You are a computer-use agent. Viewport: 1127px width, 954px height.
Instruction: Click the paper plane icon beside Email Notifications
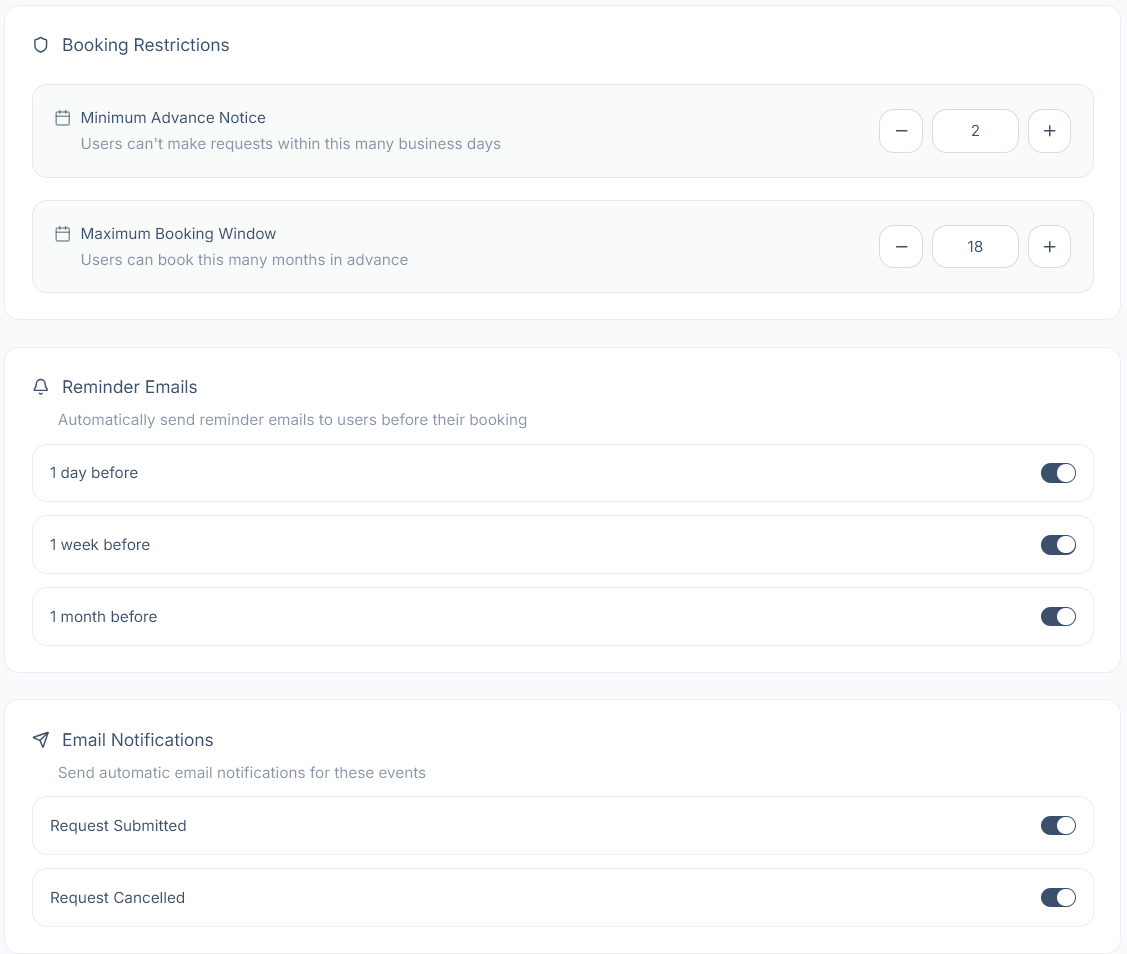41,740
